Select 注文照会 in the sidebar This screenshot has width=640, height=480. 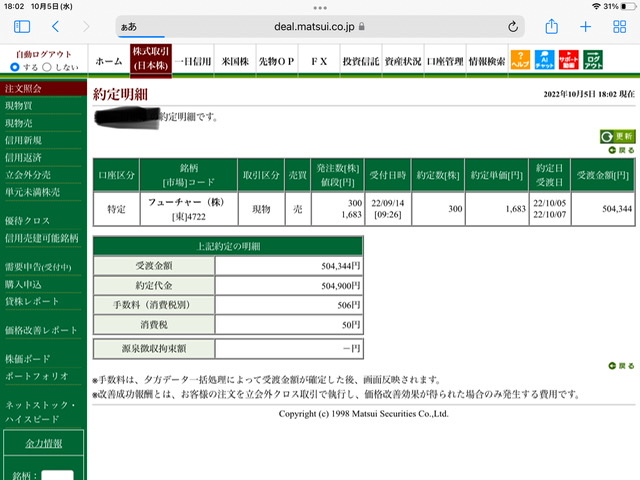pos(43,88)
